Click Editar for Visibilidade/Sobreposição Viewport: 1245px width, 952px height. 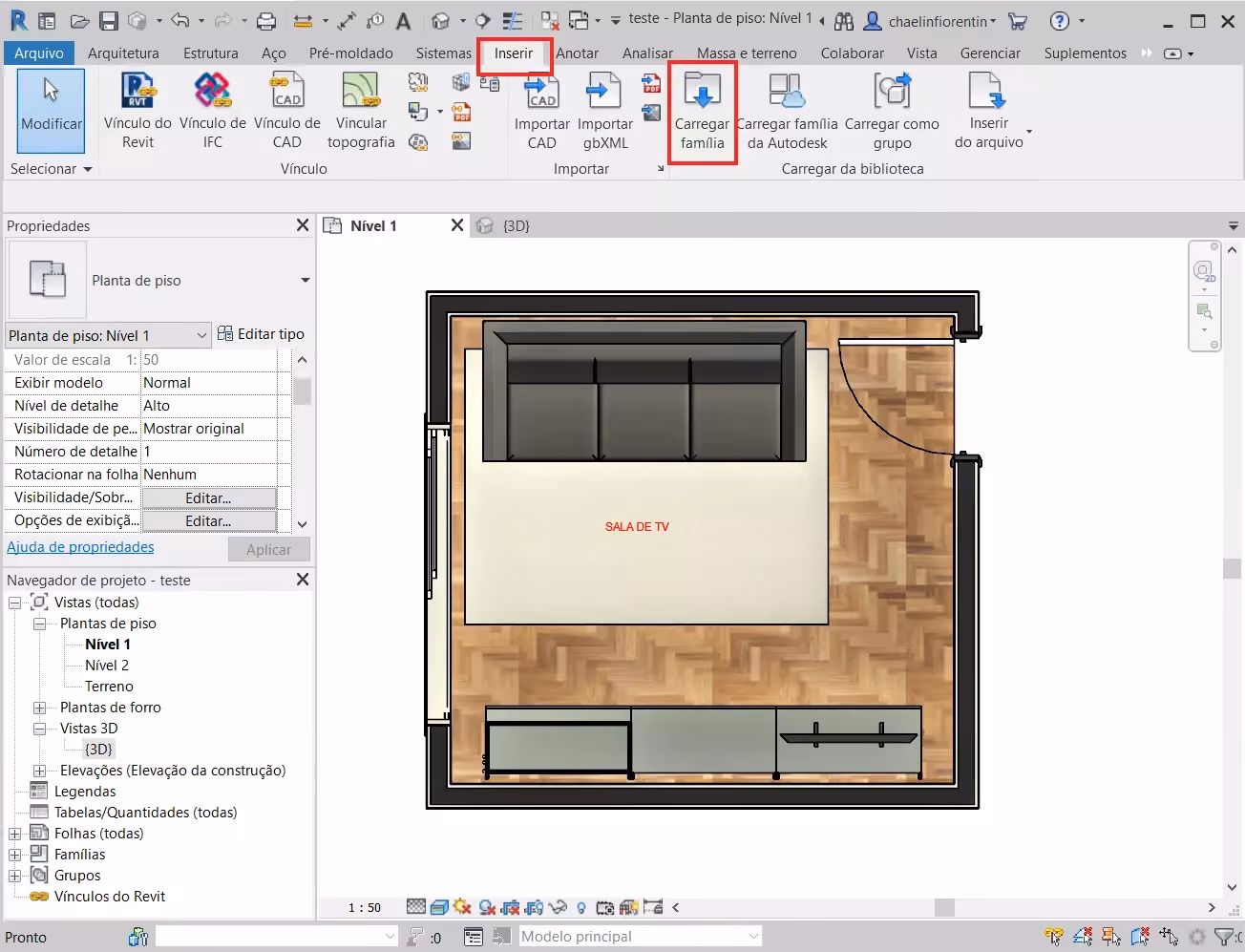(208, 497)
